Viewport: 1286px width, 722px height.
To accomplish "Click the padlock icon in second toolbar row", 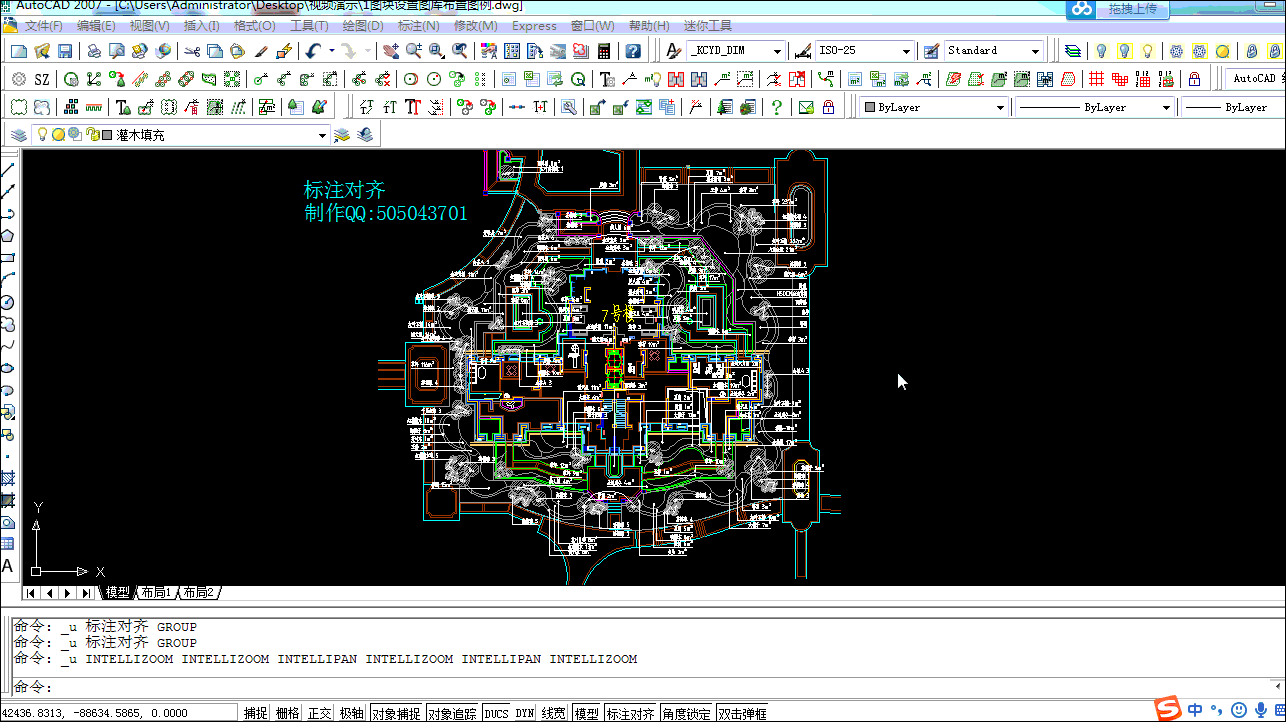I will 1194,79.
